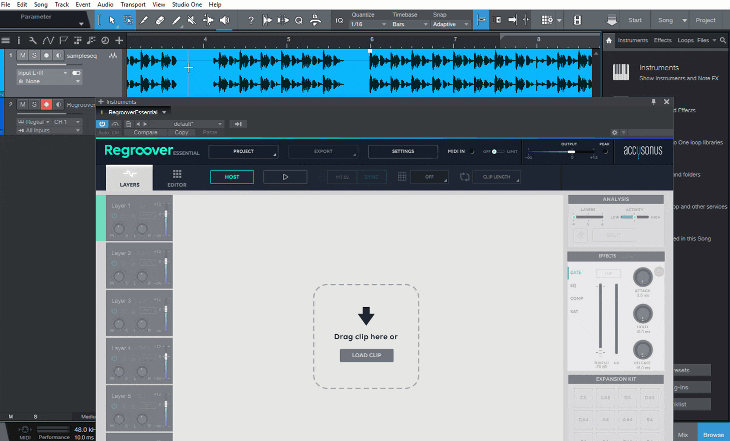Image resolution: width=730 pixels, height=441 pixels.
Task: Toggle Snap to grid button
Action: tap(481, 20)
